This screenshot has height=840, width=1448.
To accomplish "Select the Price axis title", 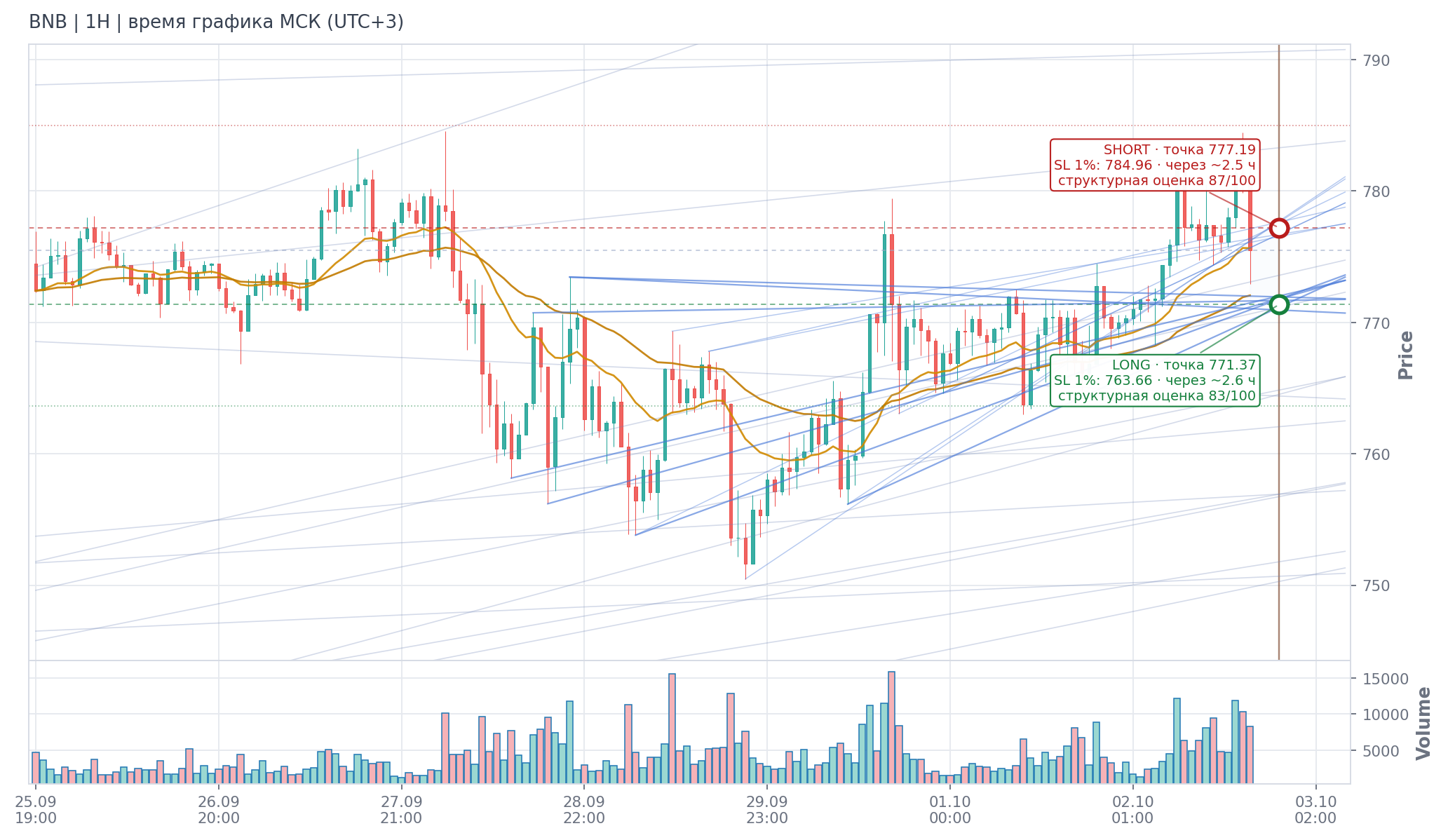I will pyautogui.click(x=1405, y=355).
